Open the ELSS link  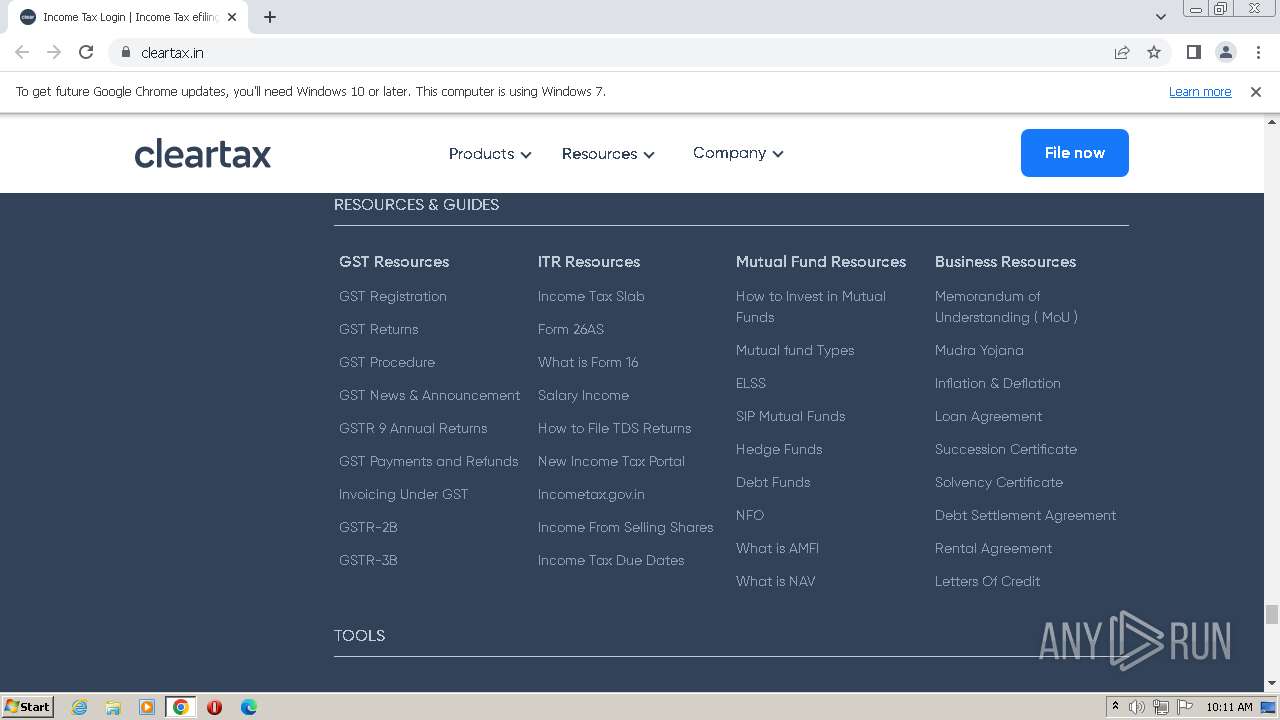[x=751, y=383]
